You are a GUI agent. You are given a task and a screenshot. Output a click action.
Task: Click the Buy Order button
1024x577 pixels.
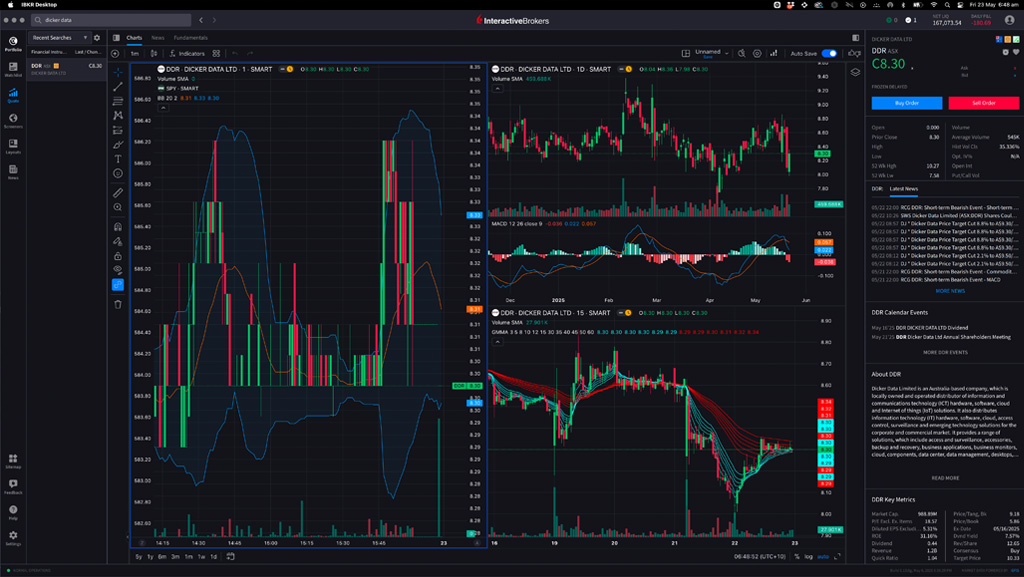pyautogui.click(x=906, y=103)
